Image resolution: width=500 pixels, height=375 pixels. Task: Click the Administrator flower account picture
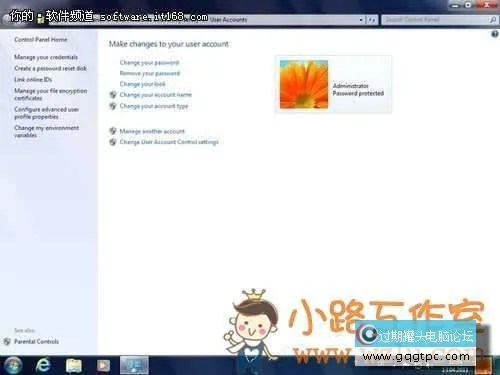[304, 84]
